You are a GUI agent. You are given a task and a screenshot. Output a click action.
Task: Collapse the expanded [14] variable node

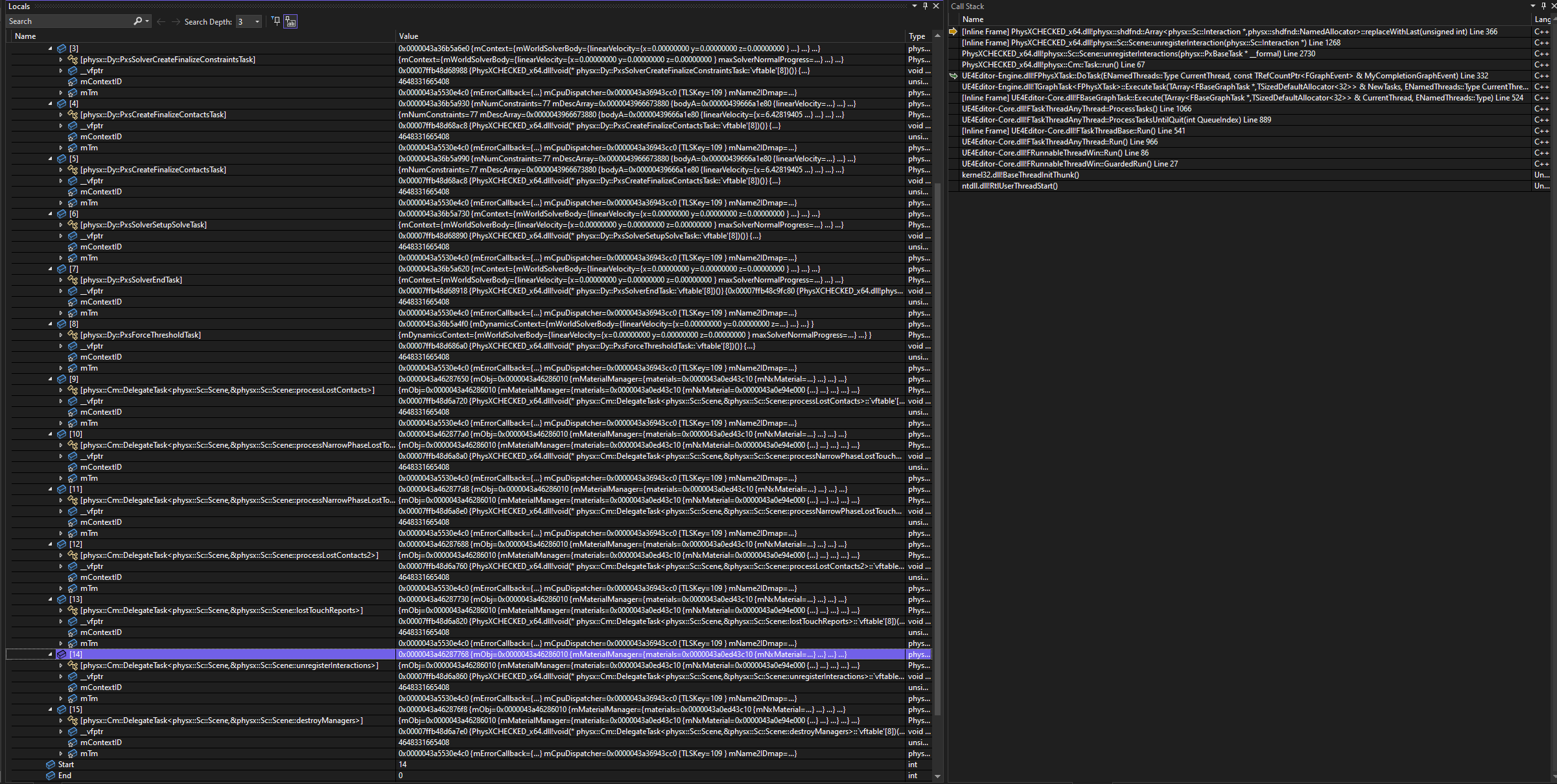50,654
